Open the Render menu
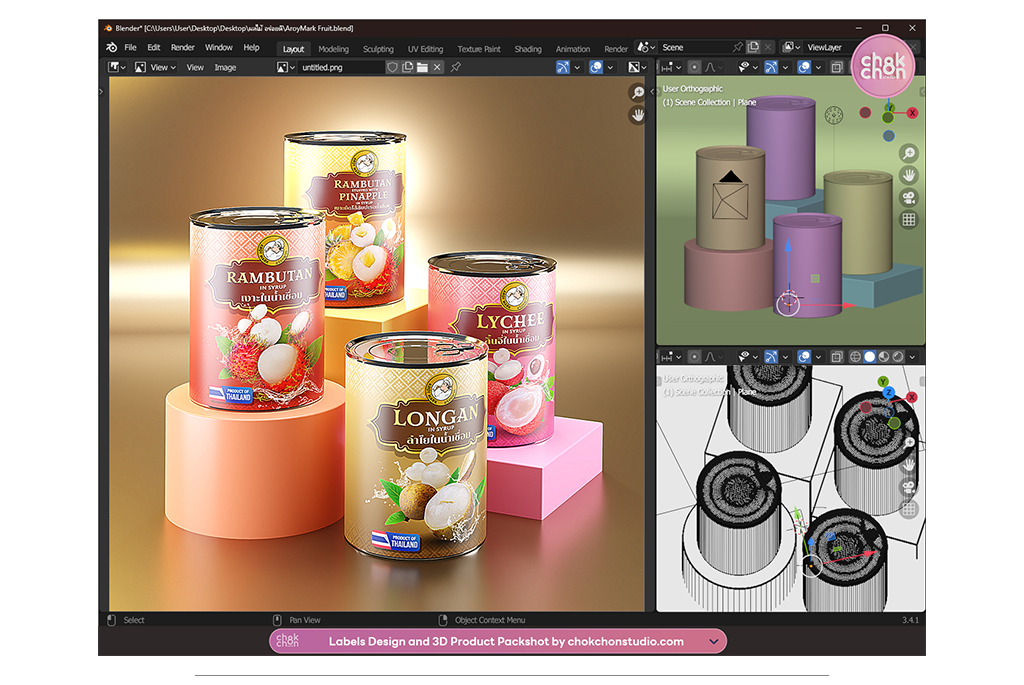Viewport: 1024px width, 685px height. point(183,48)
